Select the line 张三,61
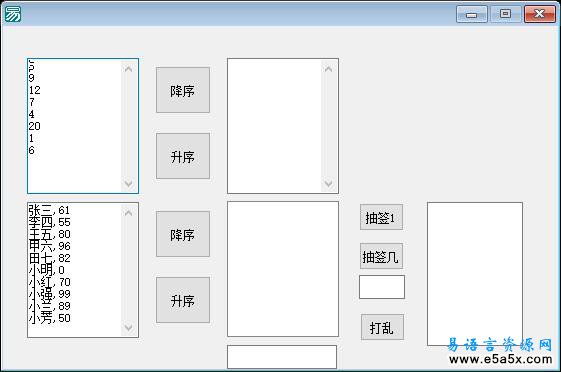The image size is (561, 372). [49, 210]
